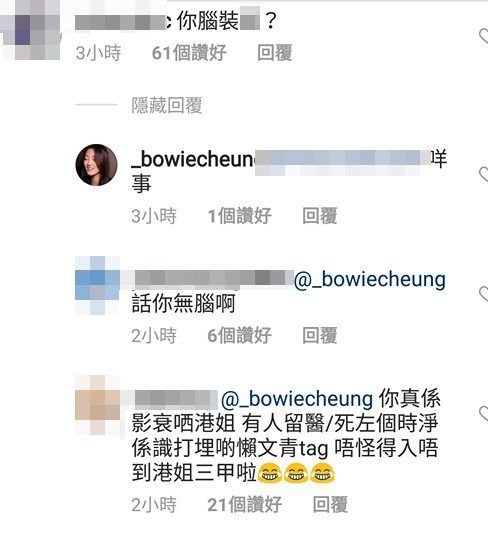The height and width of the screenshot is (535, 488).
Task: Open the _bowiecheung username in the reply
Action: (x=193, y=159)
